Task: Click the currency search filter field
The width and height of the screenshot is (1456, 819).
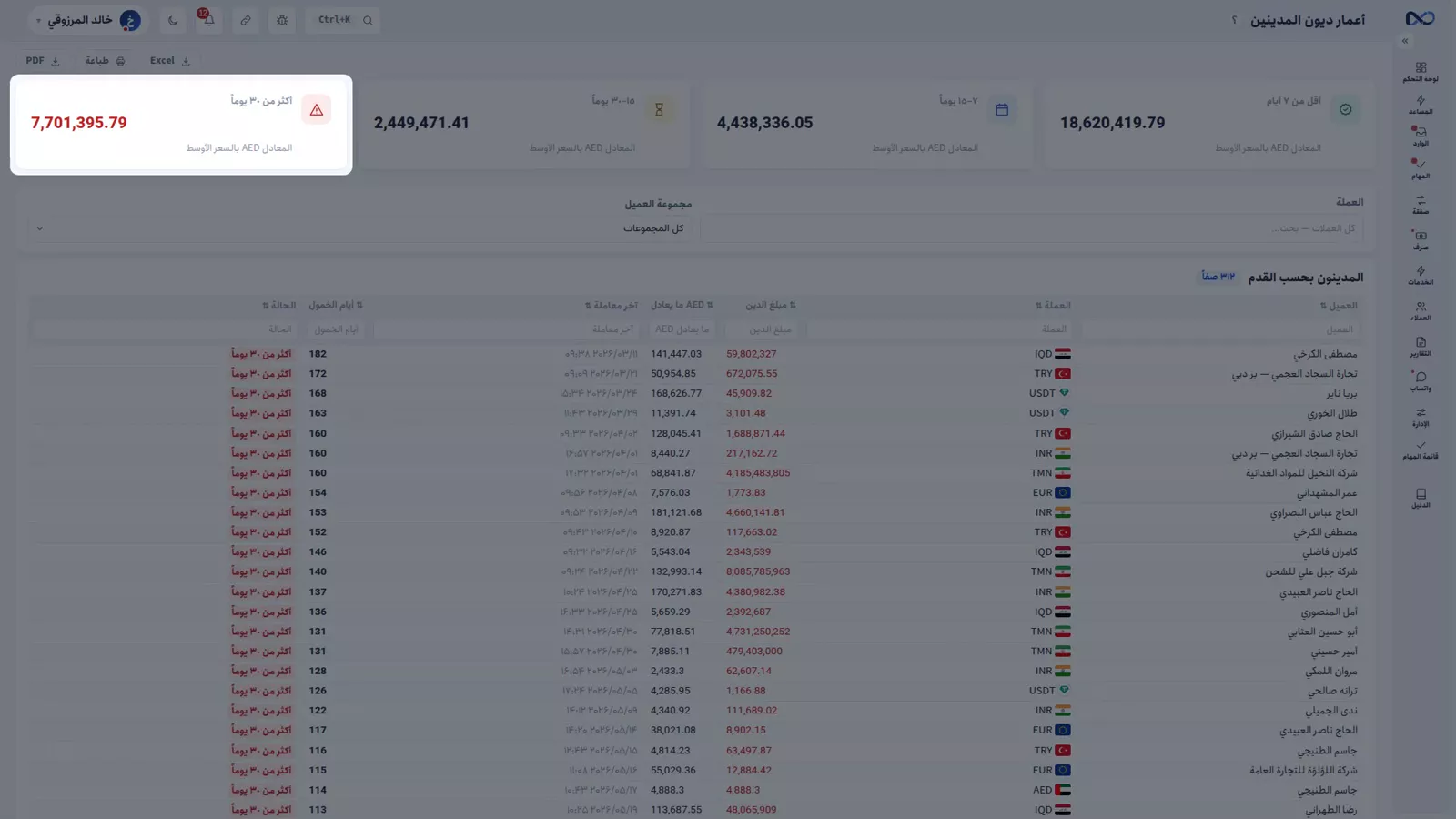Action: tap(1032, 228)
